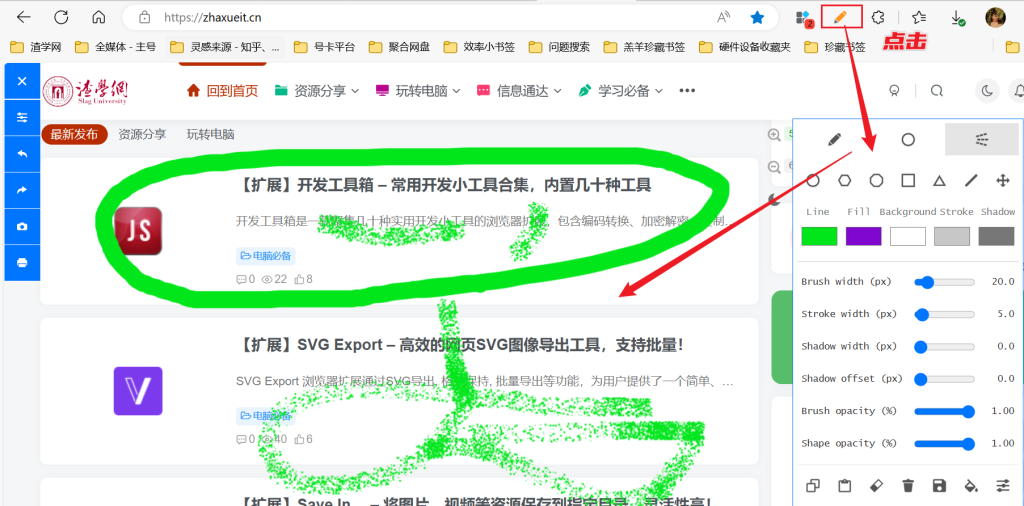Activate the move arrows tool
Viewport: 1024px width, 506px height.
coord(1002,181)
